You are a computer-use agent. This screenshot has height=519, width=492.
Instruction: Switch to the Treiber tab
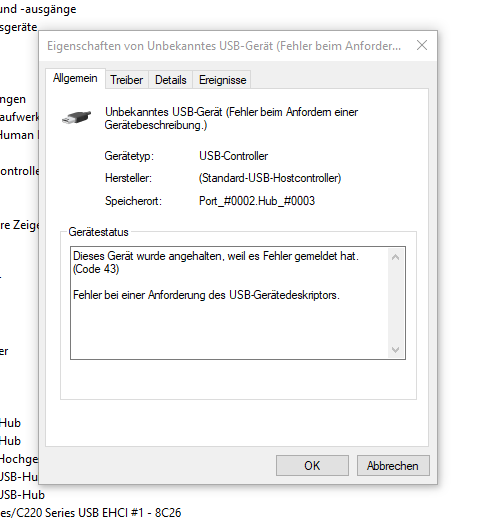[x=127, y=80]
